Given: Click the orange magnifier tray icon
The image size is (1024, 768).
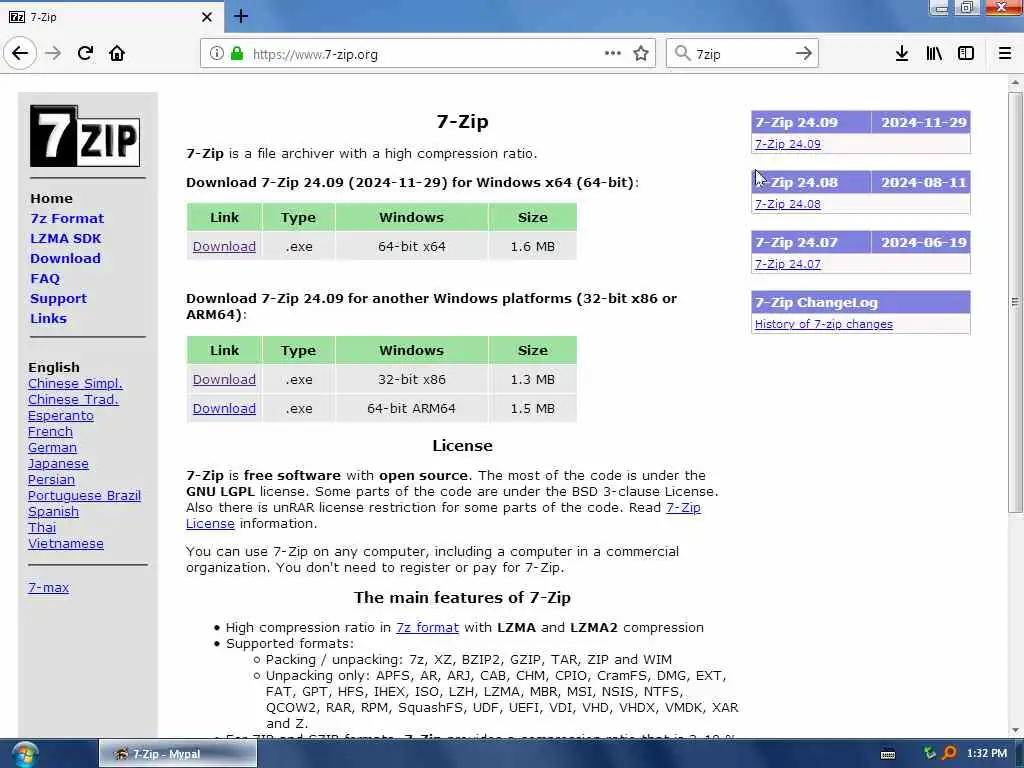Looking at the screenshot, I should pyautogui.click(x=950, y=754).
